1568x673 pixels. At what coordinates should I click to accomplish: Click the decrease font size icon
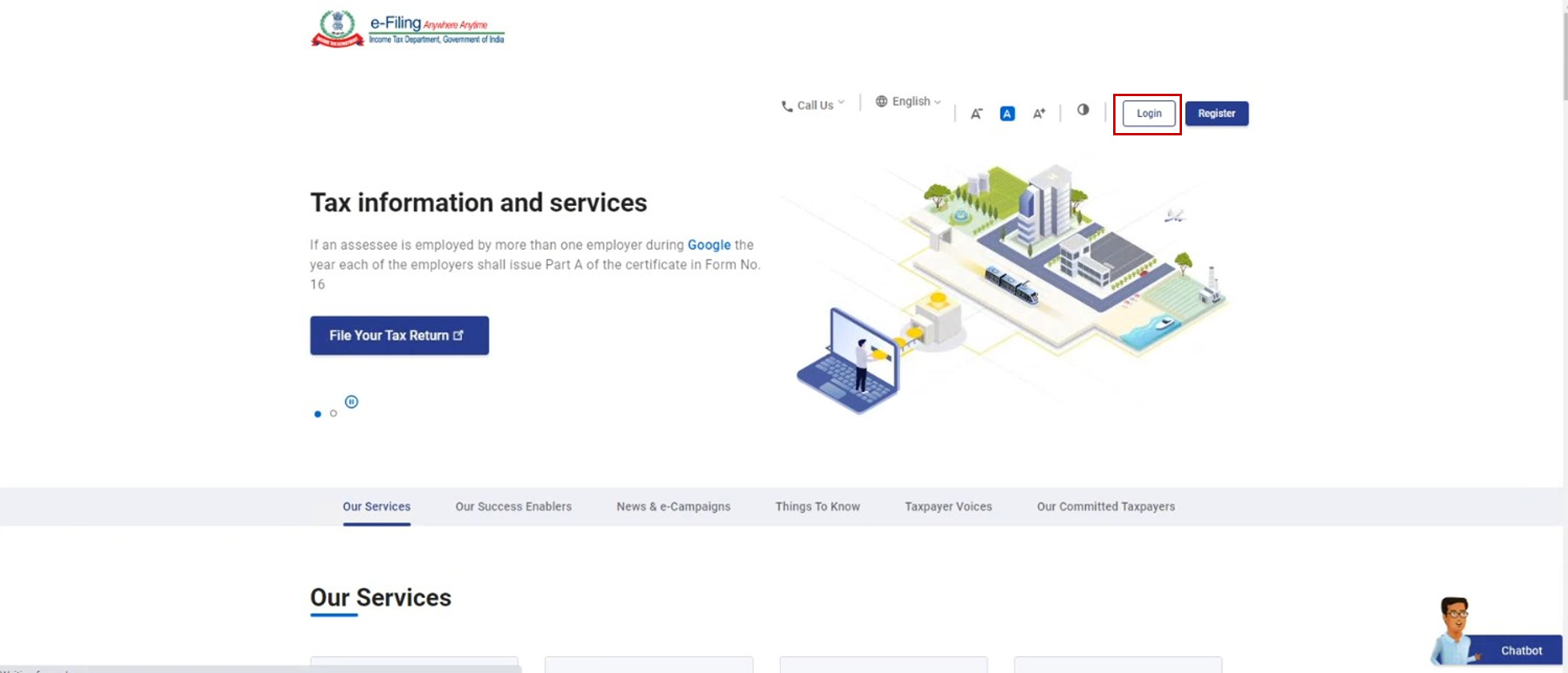pos(976,114)
